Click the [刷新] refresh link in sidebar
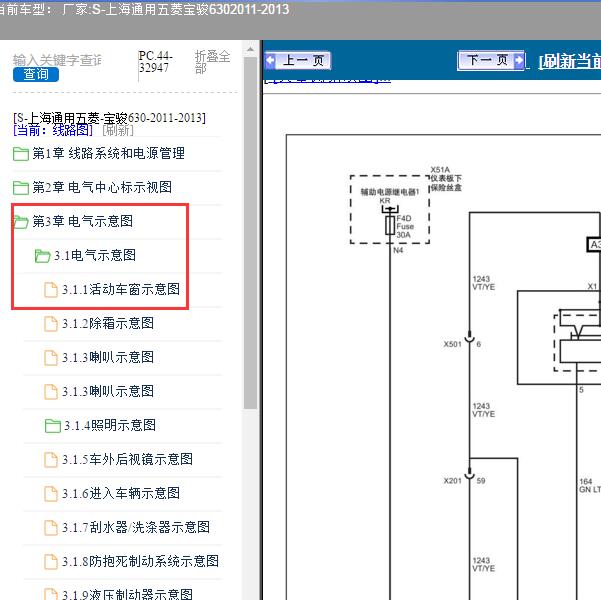This screenshot has height=600, width=601. click(118, 130)
